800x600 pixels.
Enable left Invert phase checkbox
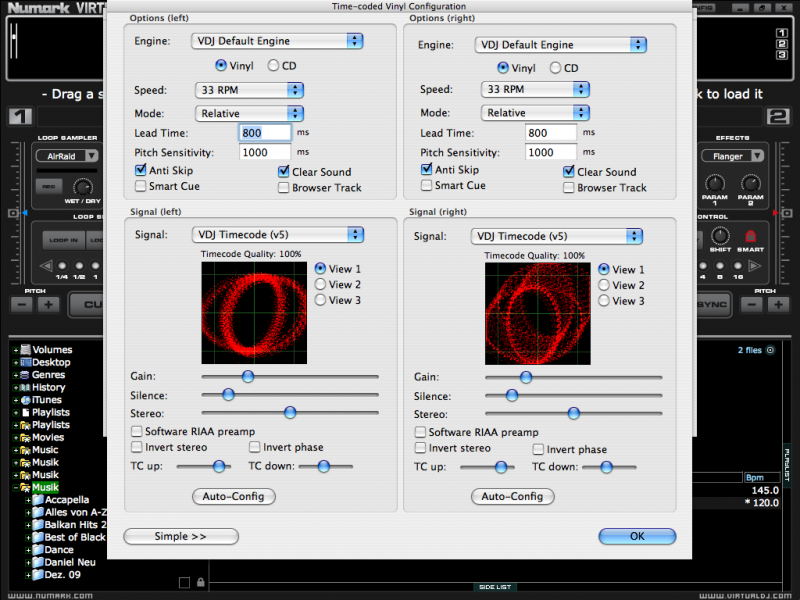tap(254, 447)
